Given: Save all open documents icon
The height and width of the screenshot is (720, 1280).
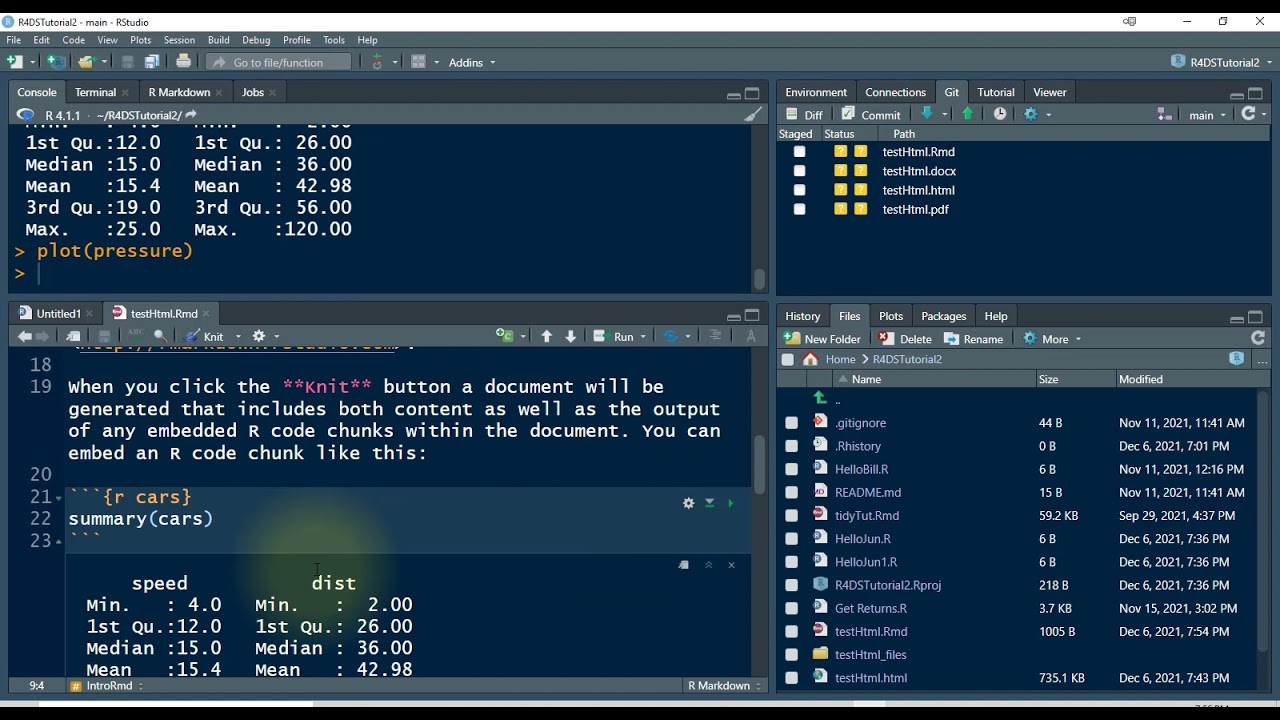Looking at the screenshot, I should [x=152, y=62].
